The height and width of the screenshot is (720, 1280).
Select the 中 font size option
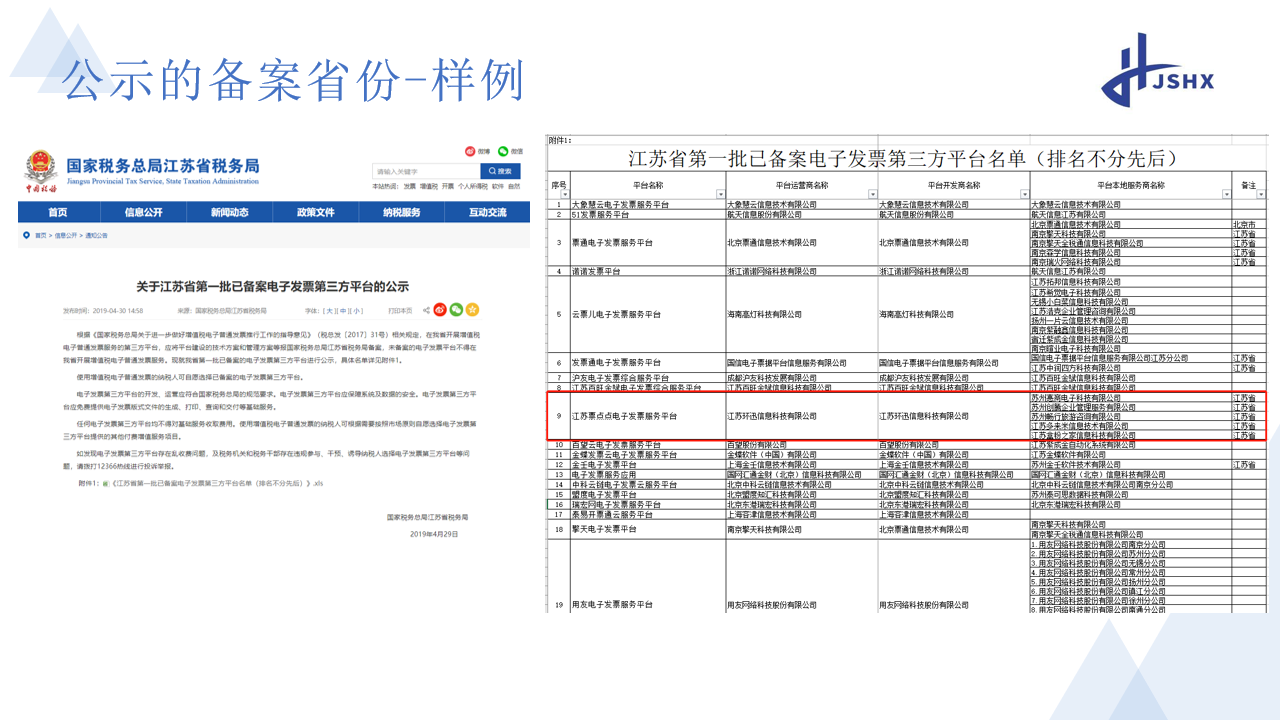point(343,310)
